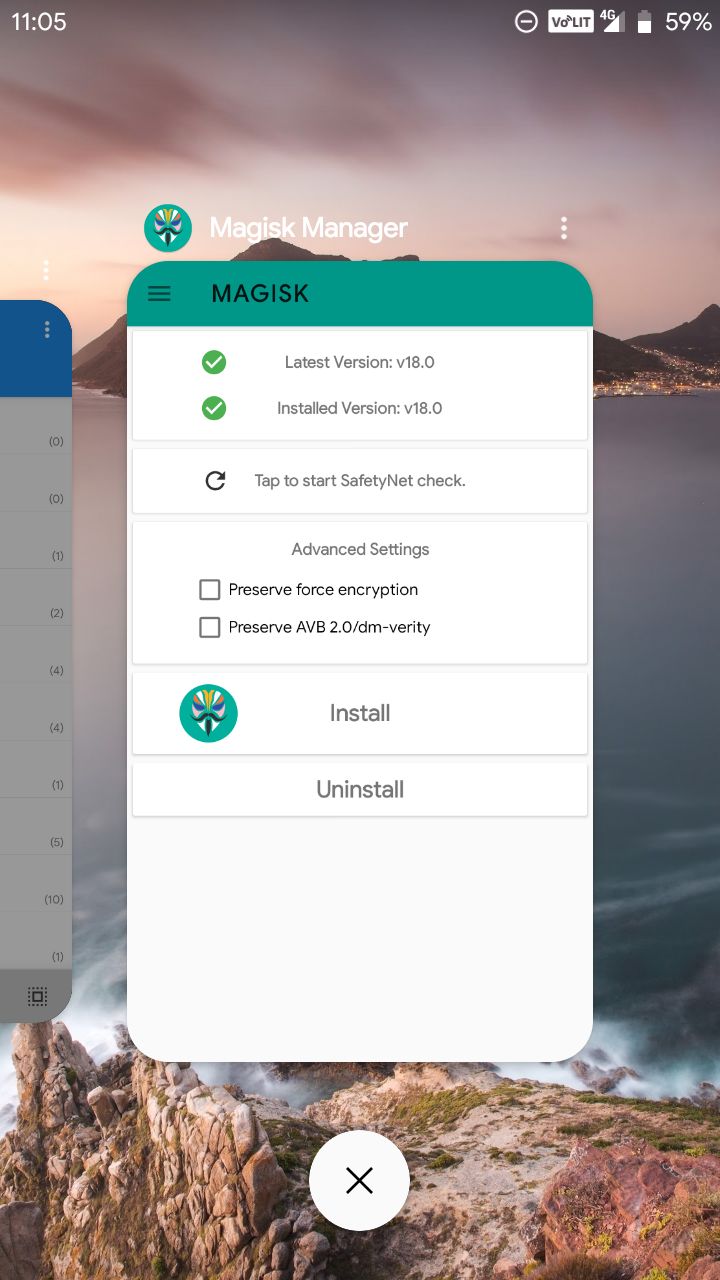This screenshot has width=720, height=1280.
Task: Tap the 4G signal strength icon
Action: (x=613, y=21)
